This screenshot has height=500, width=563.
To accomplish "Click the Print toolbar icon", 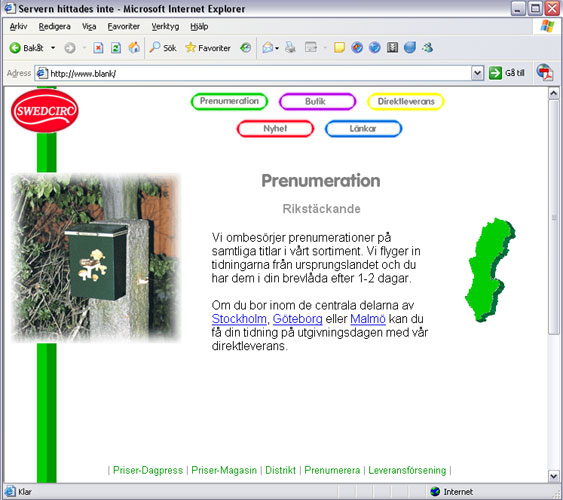I will 290,47.
